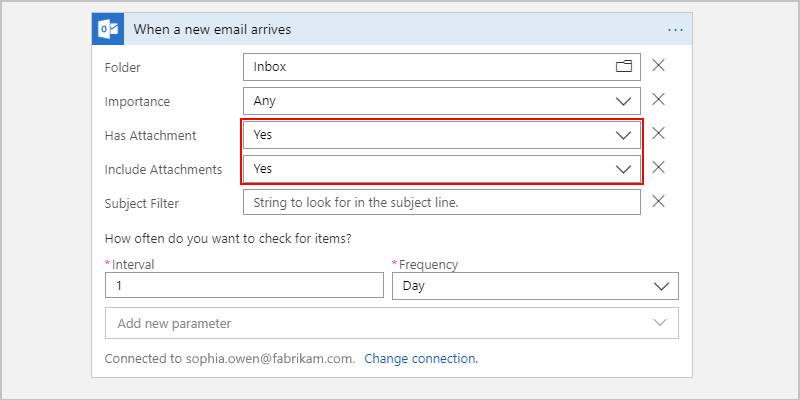The image size is (800, 400).
Task: Open the Has Attachment dropdown
Action: pyautogui.click(x=442, y=135)
